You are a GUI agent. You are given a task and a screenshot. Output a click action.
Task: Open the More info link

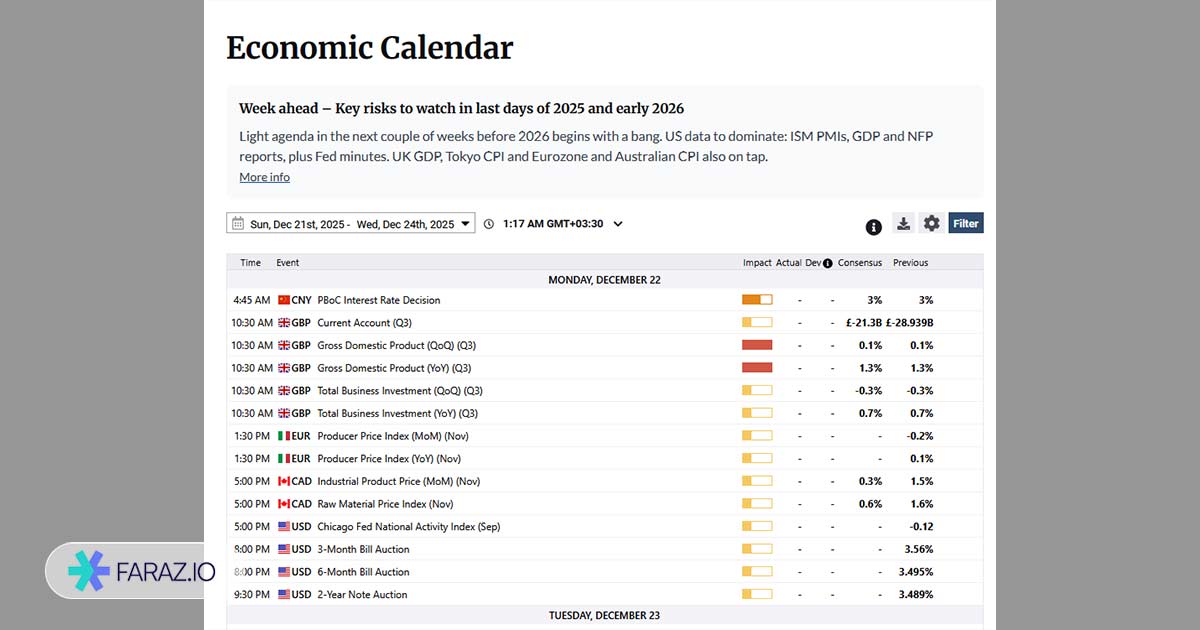264,177
